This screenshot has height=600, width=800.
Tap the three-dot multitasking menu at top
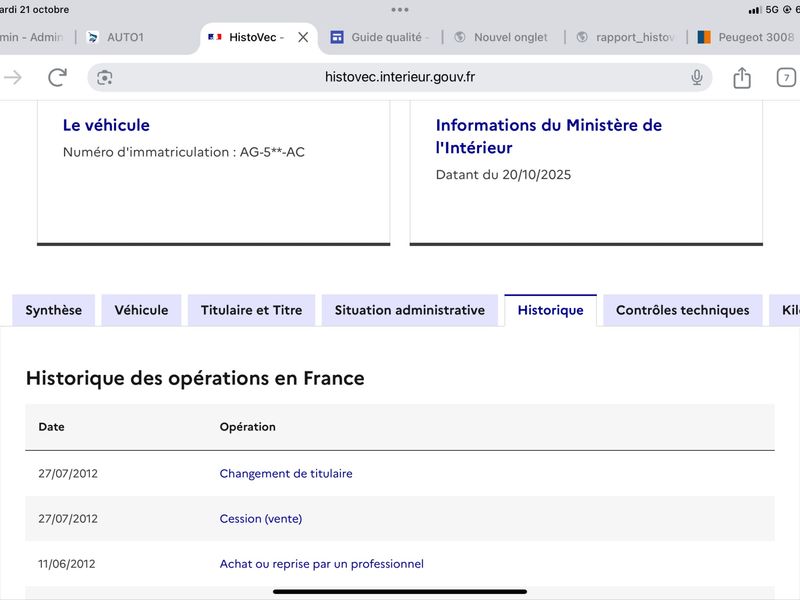pyautogui.click(x=400, y=10)
